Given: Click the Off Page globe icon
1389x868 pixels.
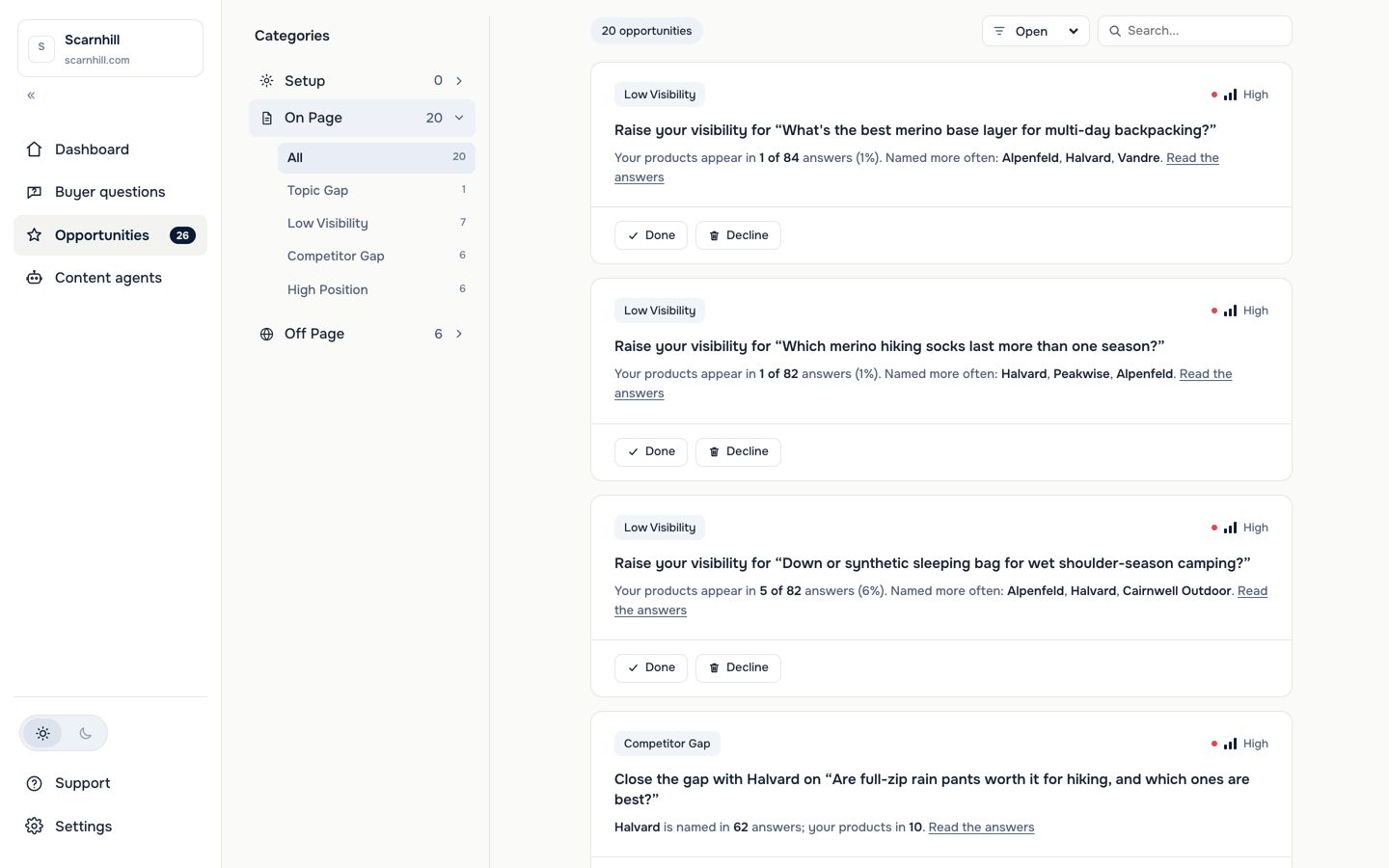Looking at the screenshot, I should click(266, 334).
